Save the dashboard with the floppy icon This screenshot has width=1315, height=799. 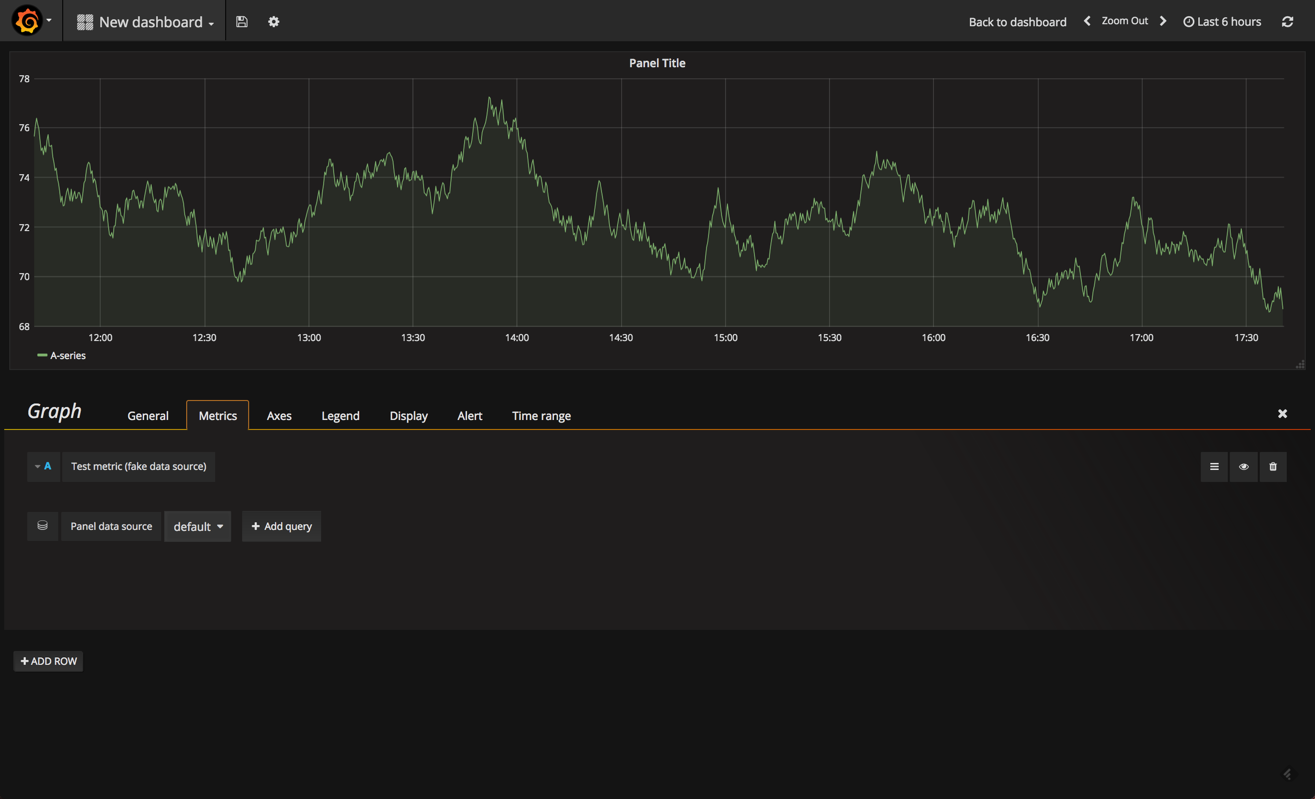pyautogui.click(x=242, y=21)
